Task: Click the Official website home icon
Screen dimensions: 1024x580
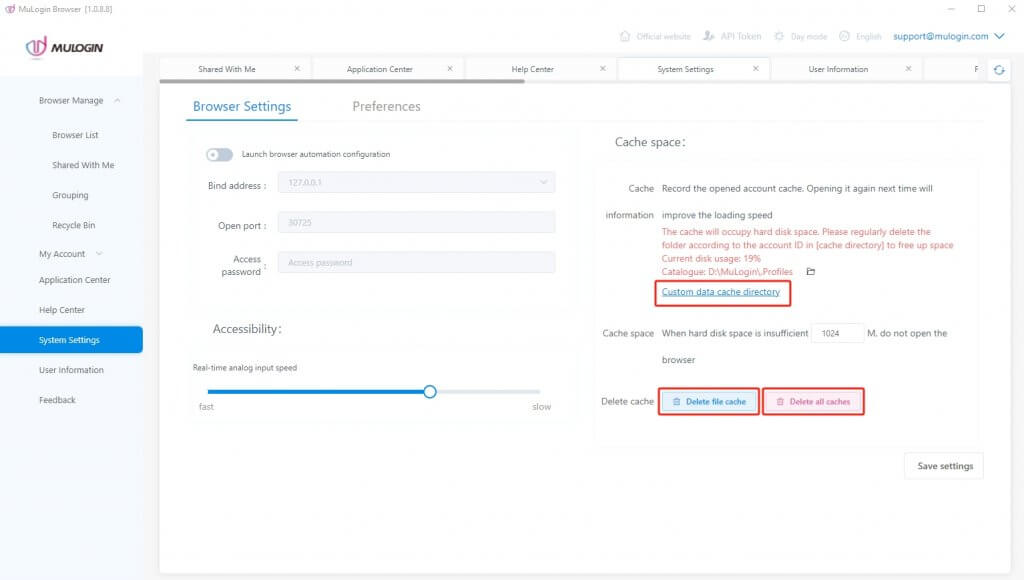Action: pos(625,36)
